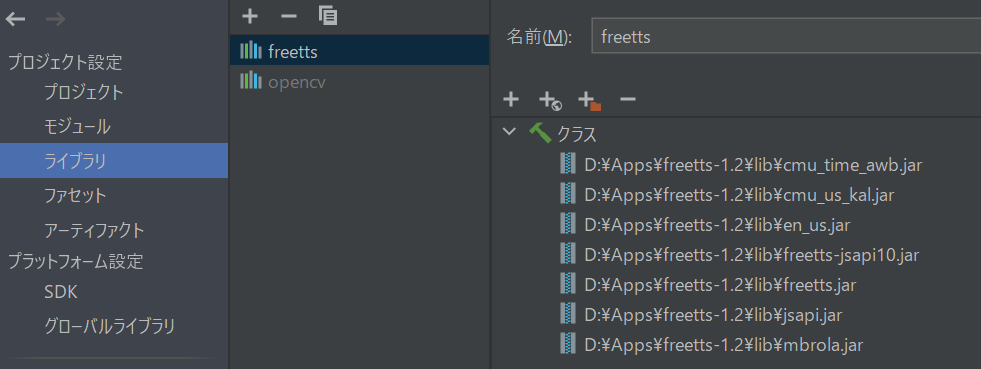The height and width of the screenshot is (369, 981).
Task: Open the ファセット settings page
Action: tap(75, 196)
